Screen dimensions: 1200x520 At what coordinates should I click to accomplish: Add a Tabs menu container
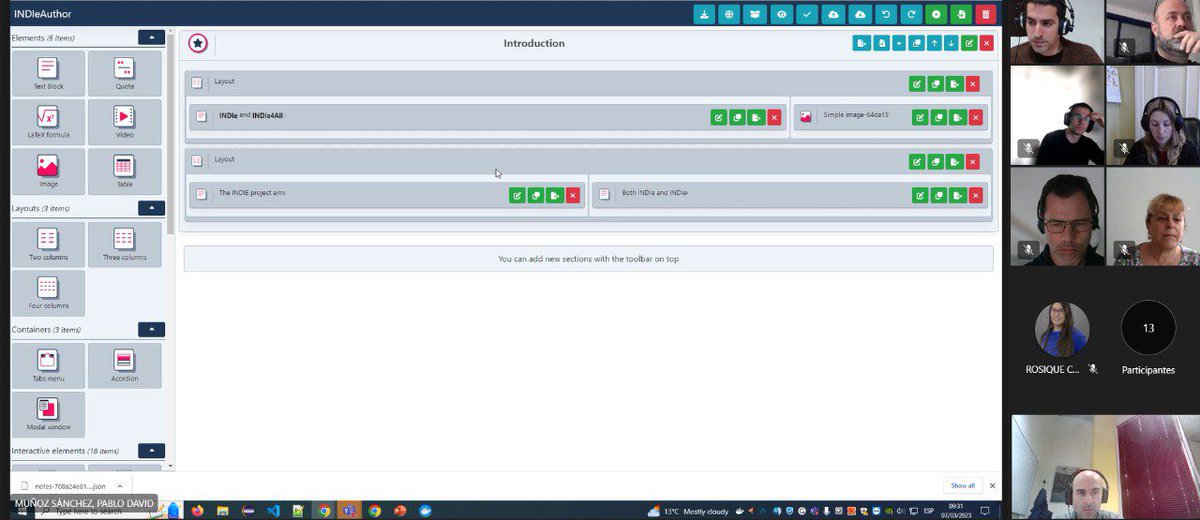point(48,365)
